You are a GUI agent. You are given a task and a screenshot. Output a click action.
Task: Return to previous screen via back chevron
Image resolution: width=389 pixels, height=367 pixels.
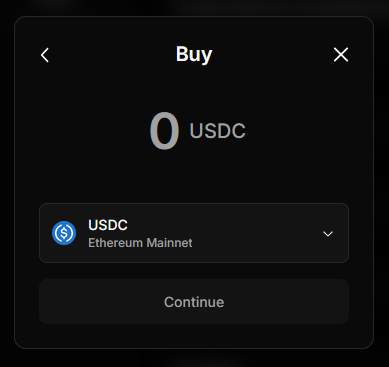45,55
